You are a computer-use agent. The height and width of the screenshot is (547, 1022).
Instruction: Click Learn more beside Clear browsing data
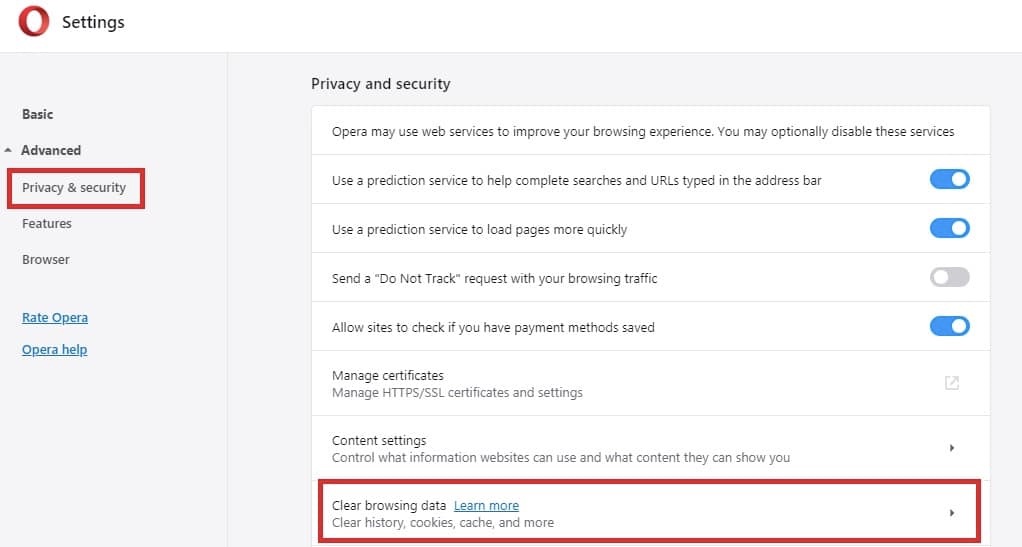coord(486,505)
